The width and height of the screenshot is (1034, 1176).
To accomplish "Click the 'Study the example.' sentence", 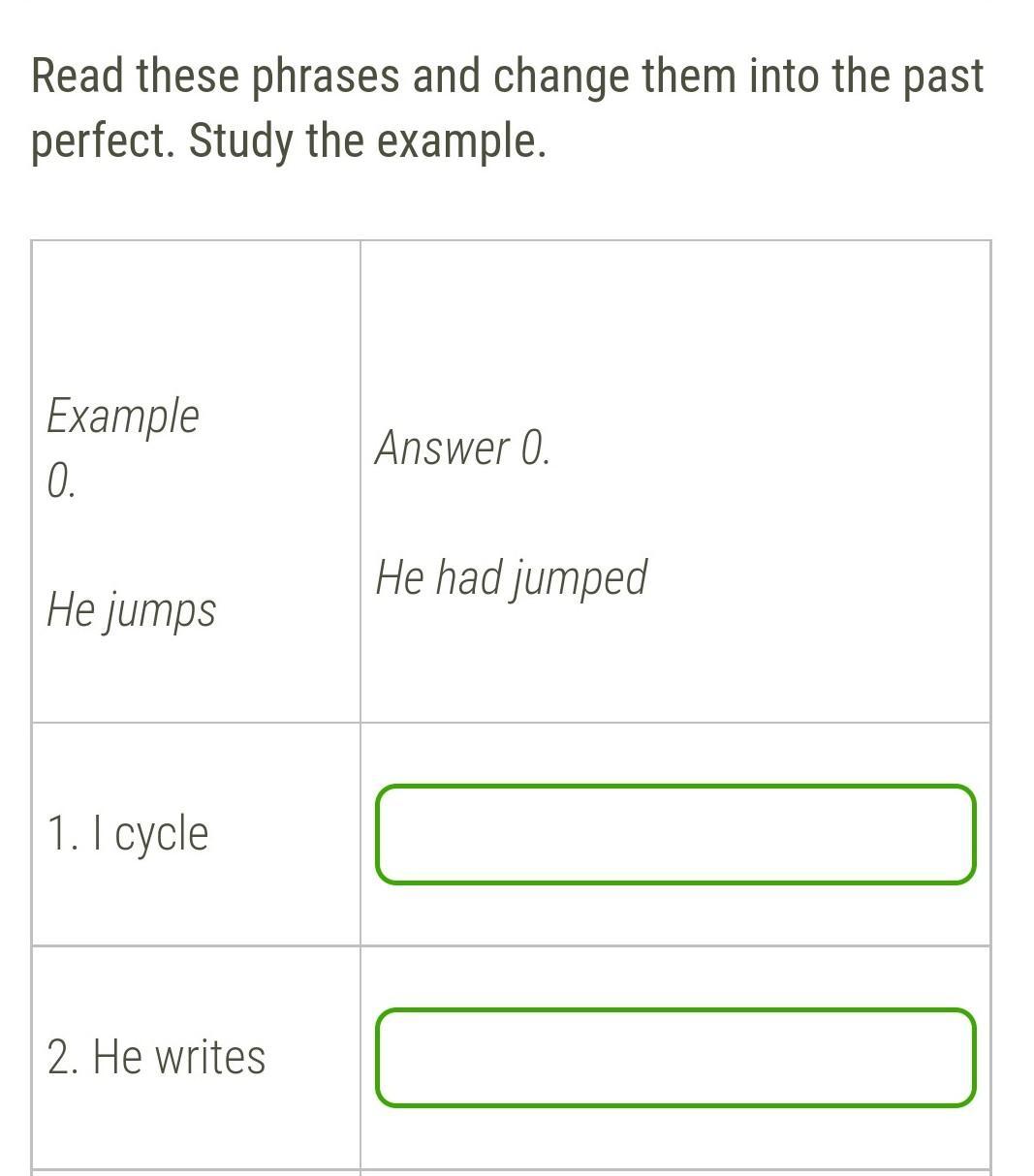I will pyautogui.click(x=367, y=141).
